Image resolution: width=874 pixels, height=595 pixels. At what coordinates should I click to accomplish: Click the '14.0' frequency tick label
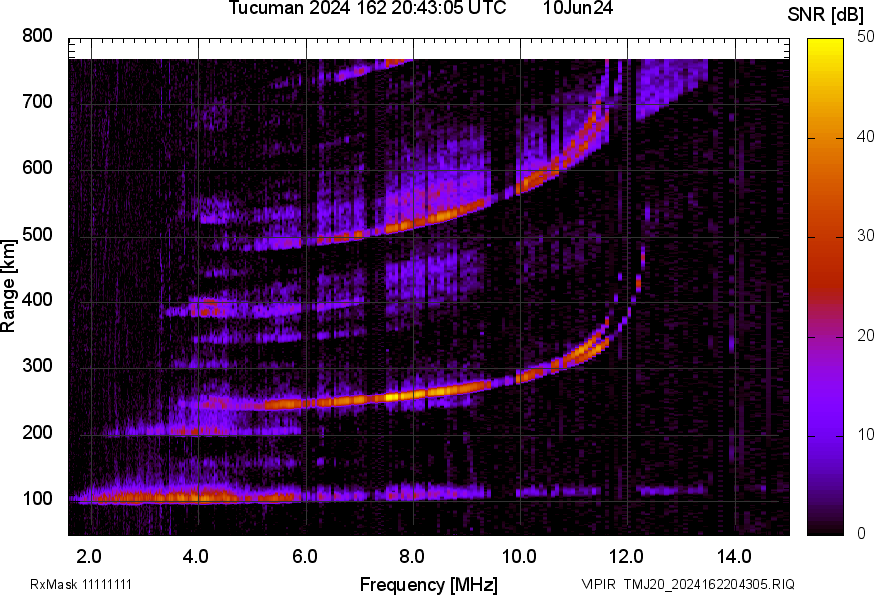[x=734, y=556]
